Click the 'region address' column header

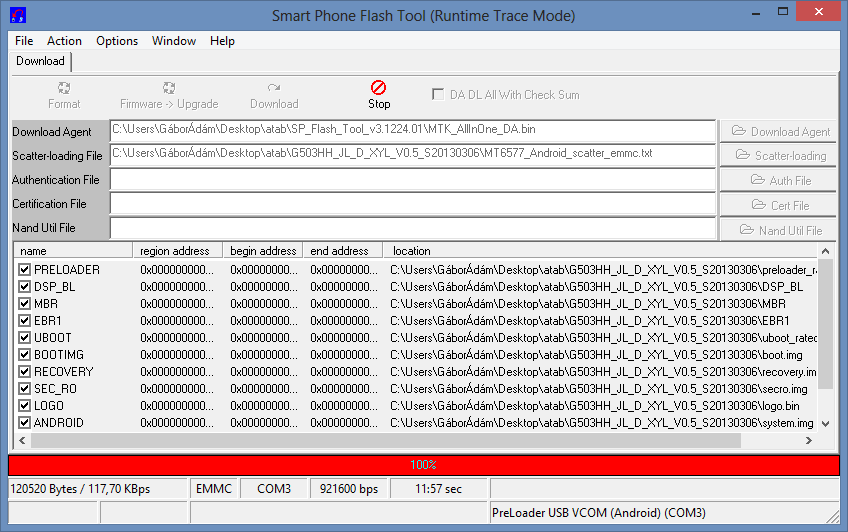pyautogui.click(x=178, y=251)
